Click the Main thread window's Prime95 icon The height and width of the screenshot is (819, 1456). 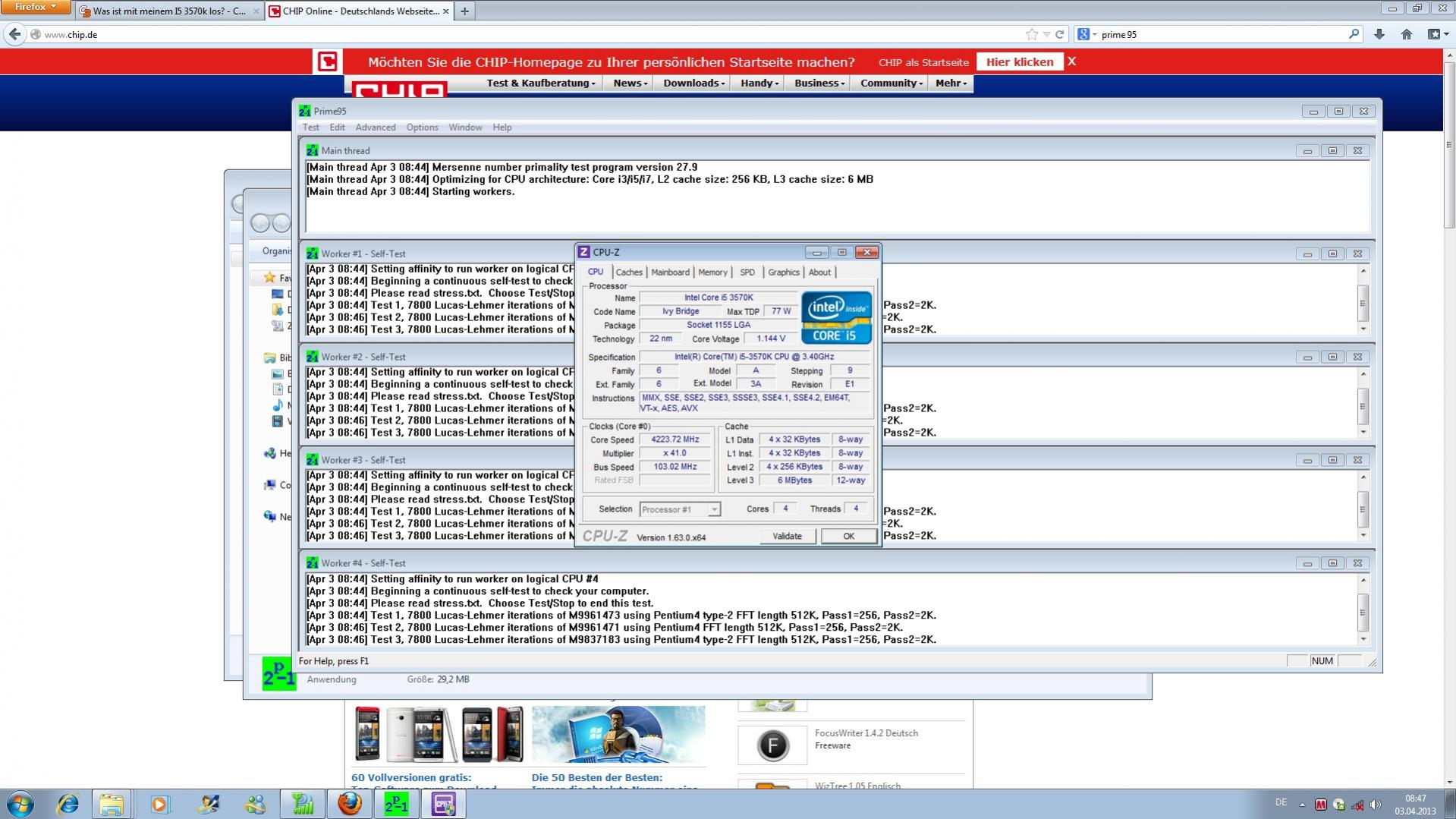(312, 150)
